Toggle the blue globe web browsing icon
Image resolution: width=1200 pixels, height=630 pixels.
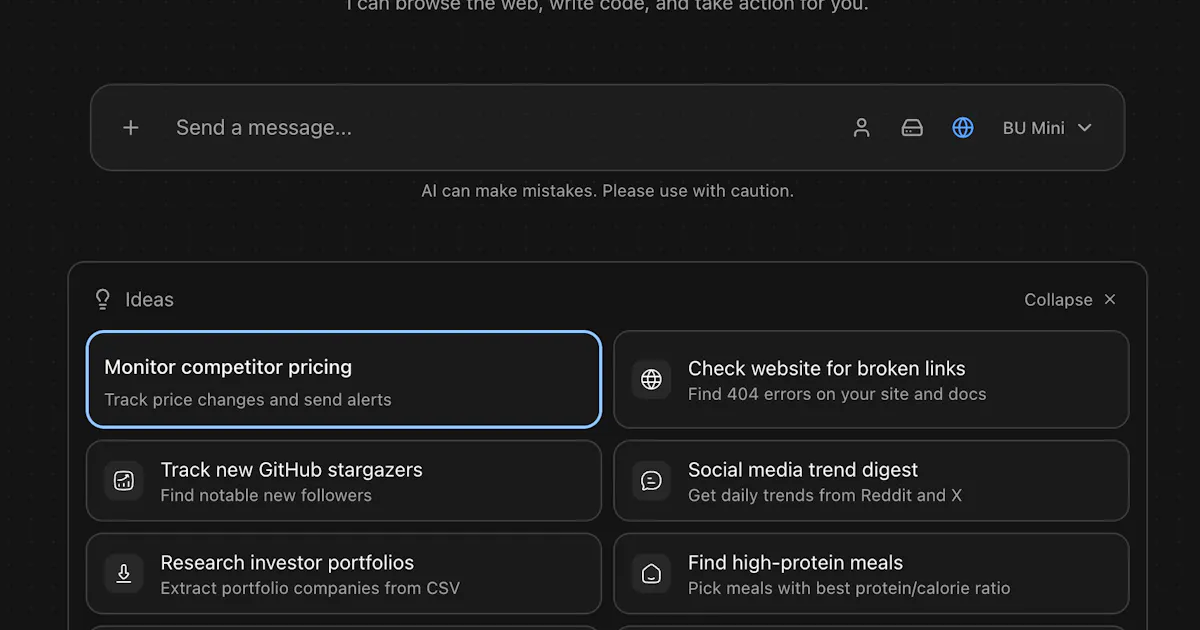point(963,128)
